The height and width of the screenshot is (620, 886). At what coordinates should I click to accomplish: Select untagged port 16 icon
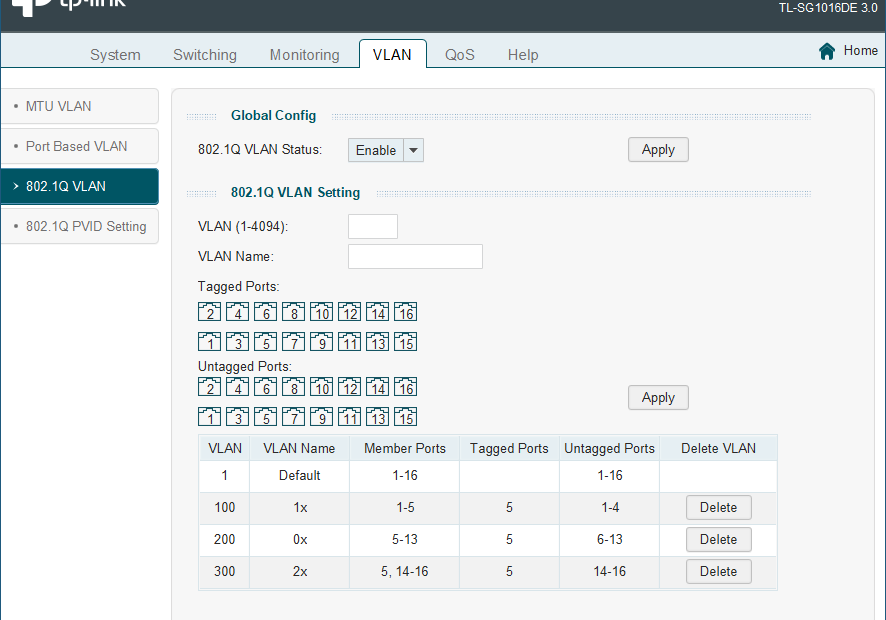click(x=405, y=387)
